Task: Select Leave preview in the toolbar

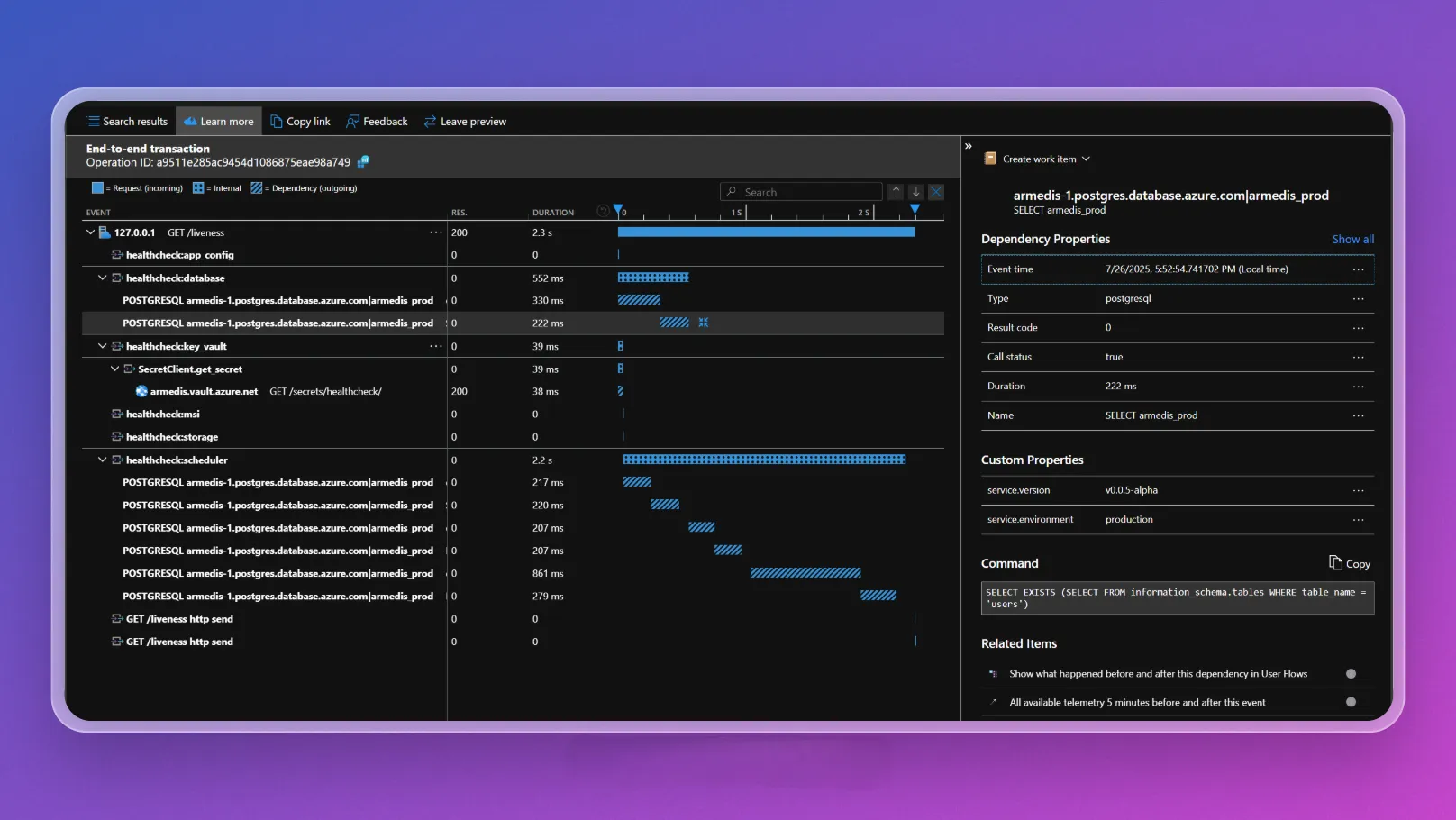Action: tap(465, 122)
